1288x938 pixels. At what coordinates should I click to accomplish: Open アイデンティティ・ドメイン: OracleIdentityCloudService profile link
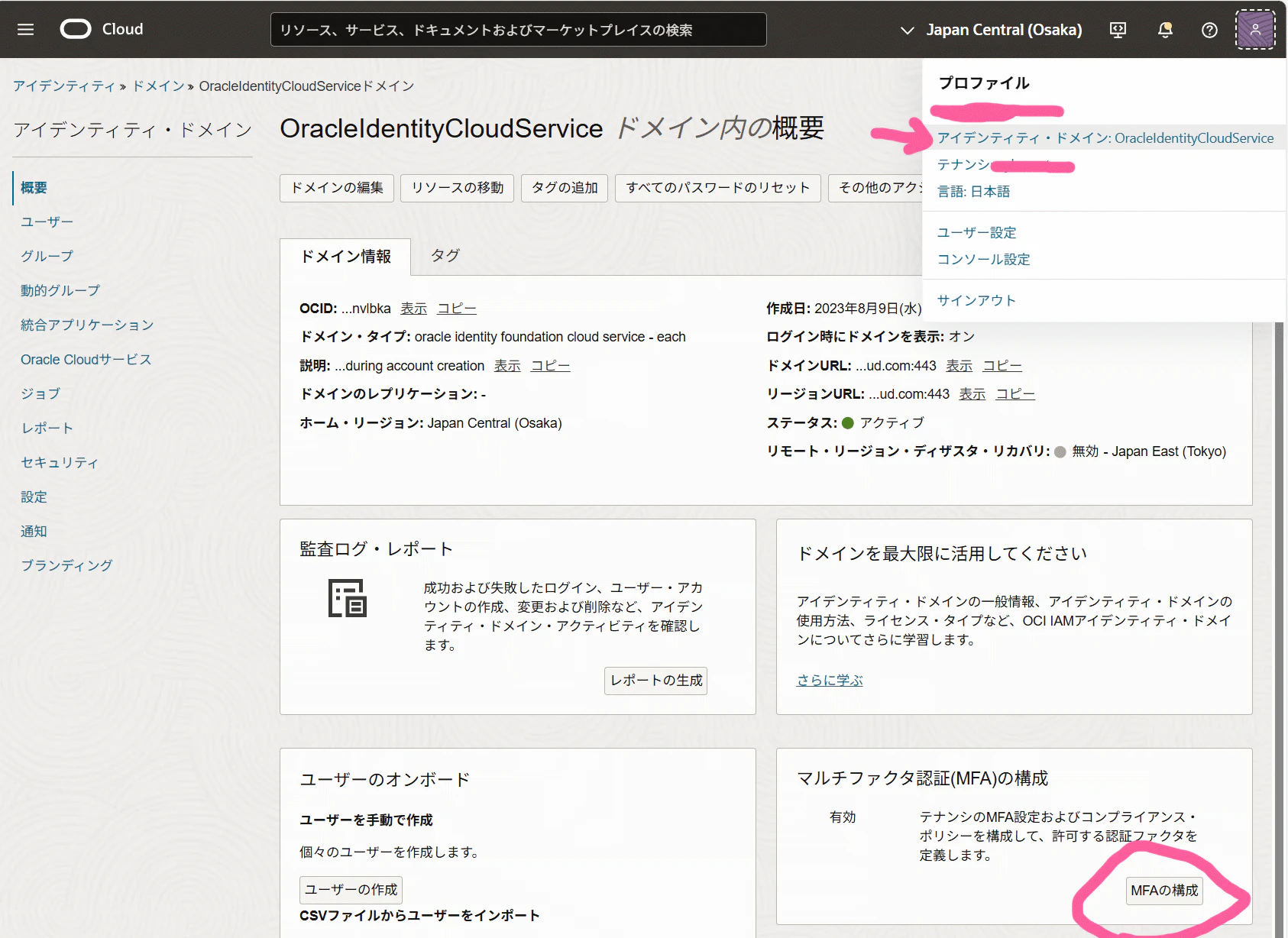coord(1105,138)
